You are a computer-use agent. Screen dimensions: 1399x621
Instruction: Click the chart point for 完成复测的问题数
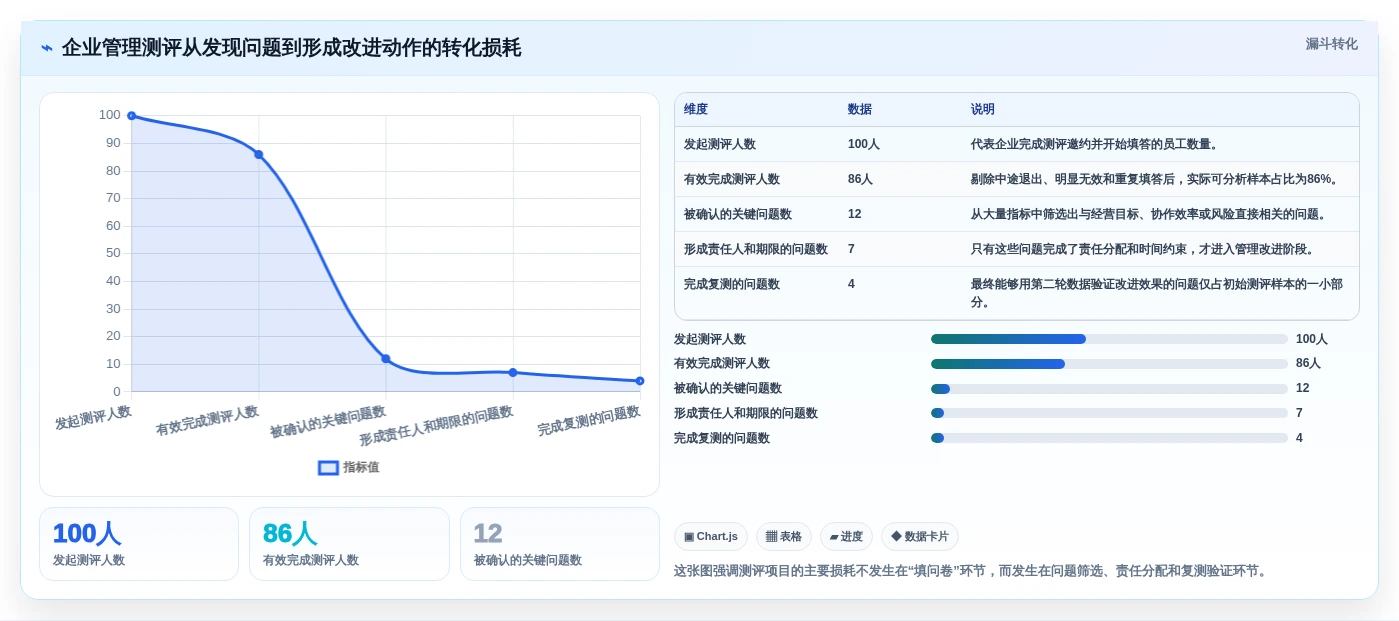click(640, 381)
